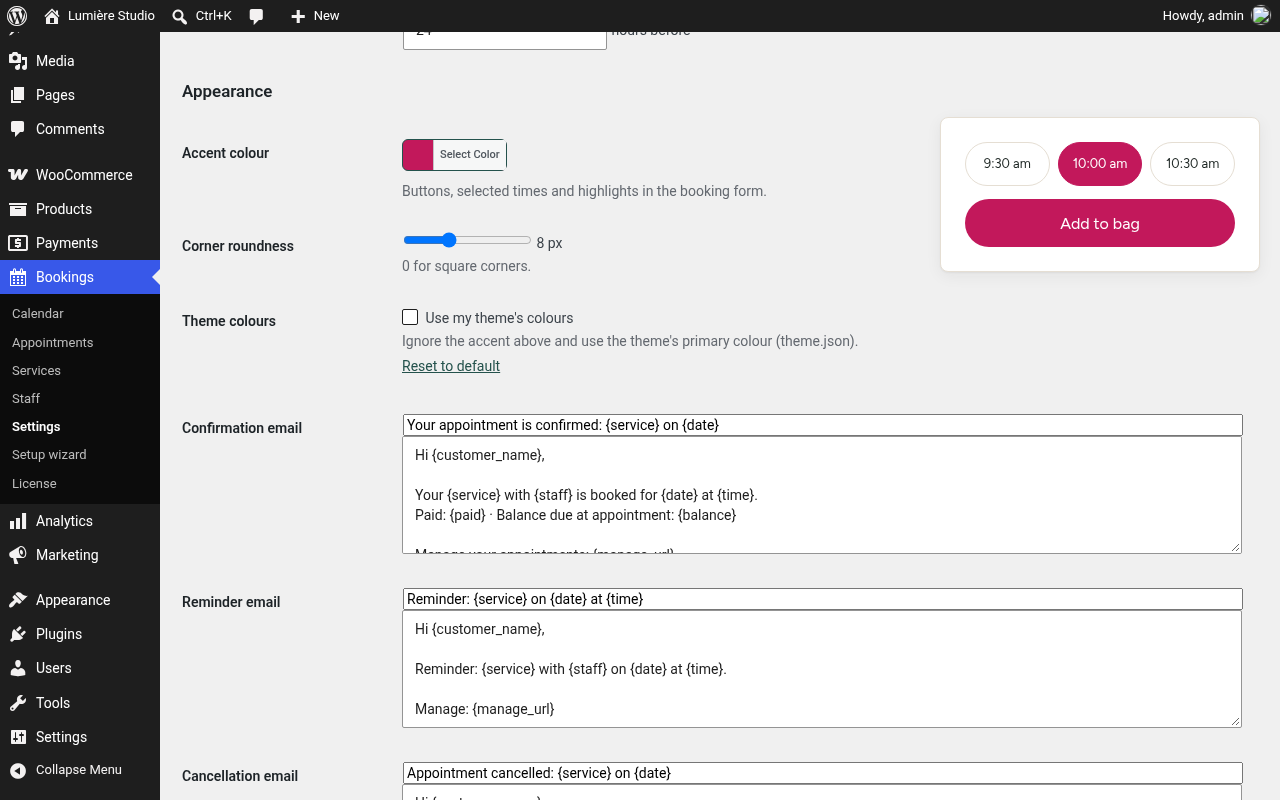Click the Analytics bar chart icon
This screenshot has width=1280, height=800.
tap(18, 521)
